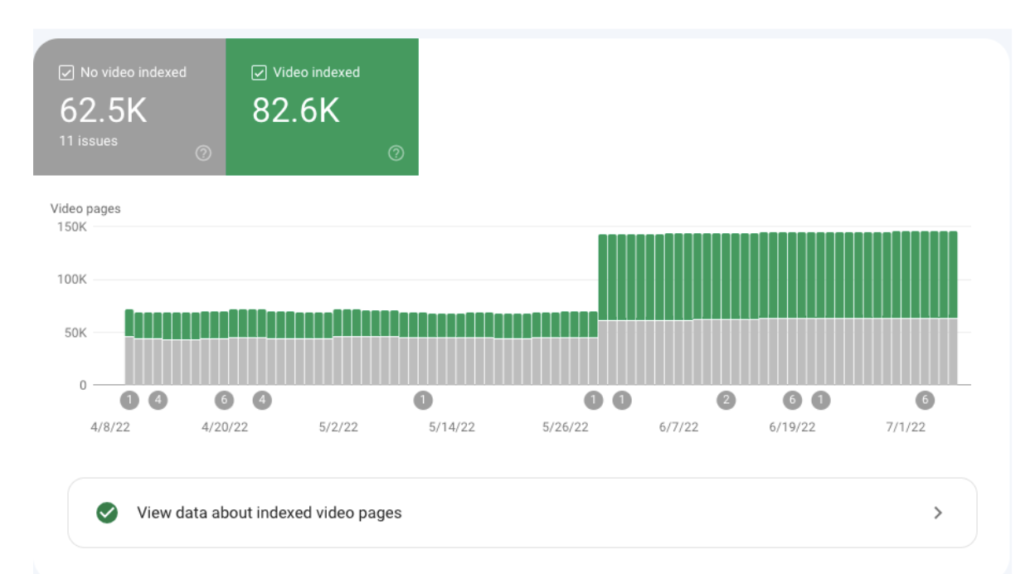The height and width of the screenshot is (574, 1030).
Task: Click annotation marker 6 near 4/20/22
Action: coord(224,399)
